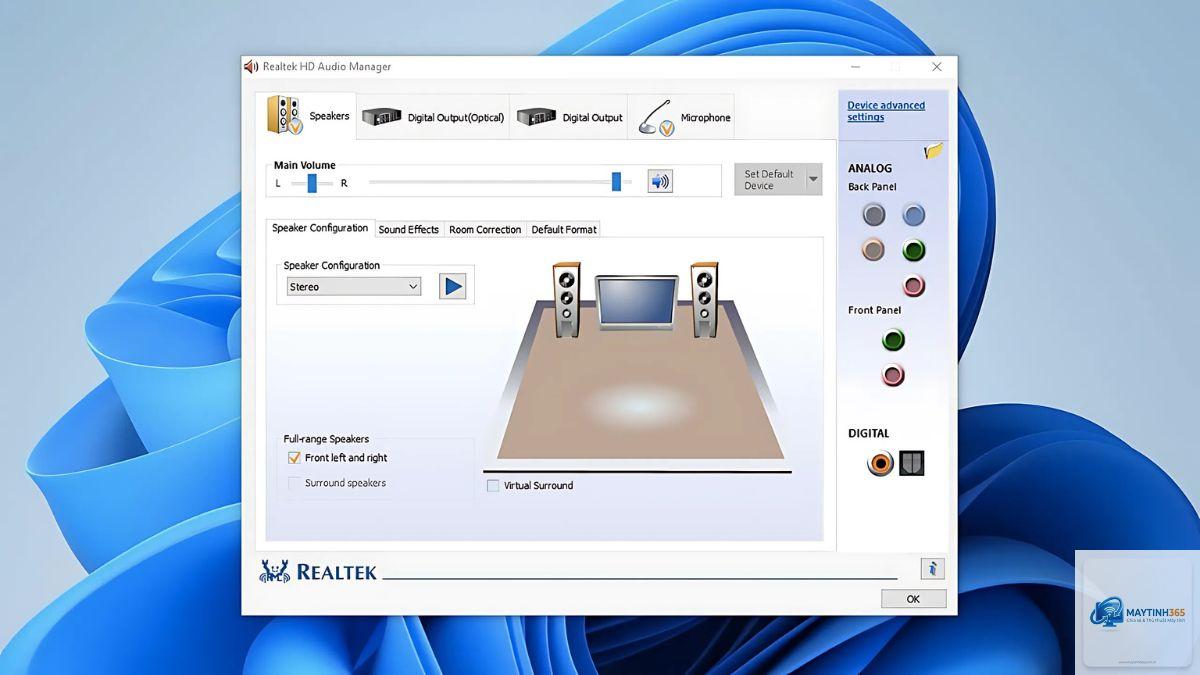Open the Digital Output(Optical) device tab
The width and height of the screenshot is (1200, 675).
433,117
